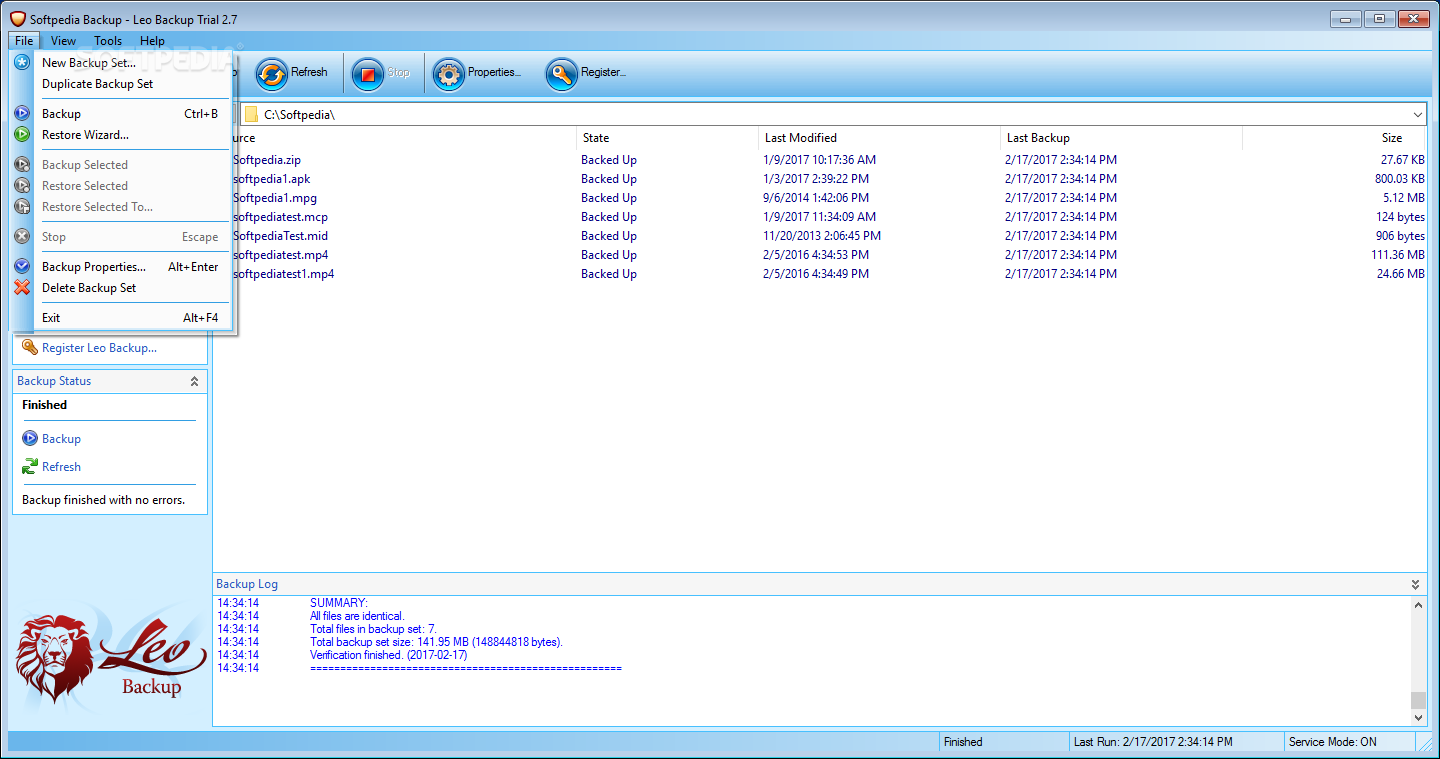This screenshot has width=1440, height=759.
Task: Click the backup log scrollbar down arrow
Action: click(x=1418, y=717)
